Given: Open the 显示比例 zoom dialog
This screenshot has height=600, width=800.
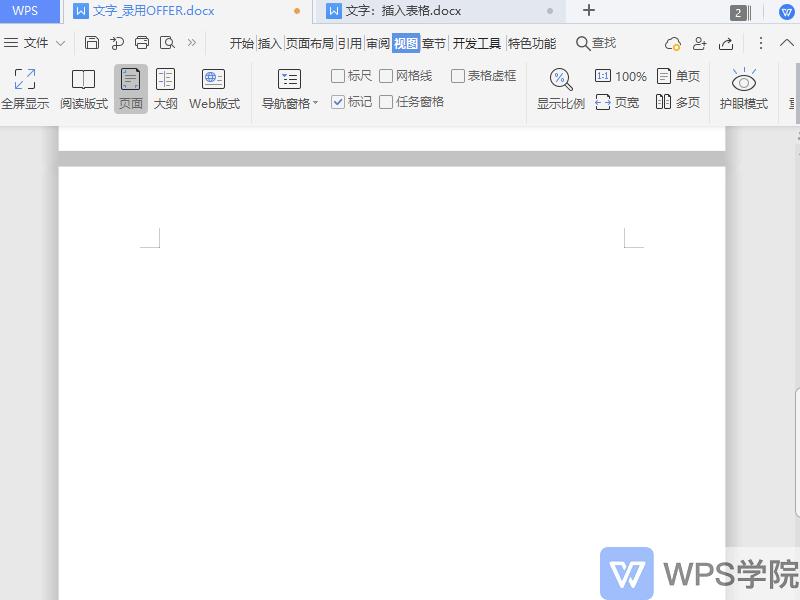Looking at the screenshot, I should coord(560,89).
